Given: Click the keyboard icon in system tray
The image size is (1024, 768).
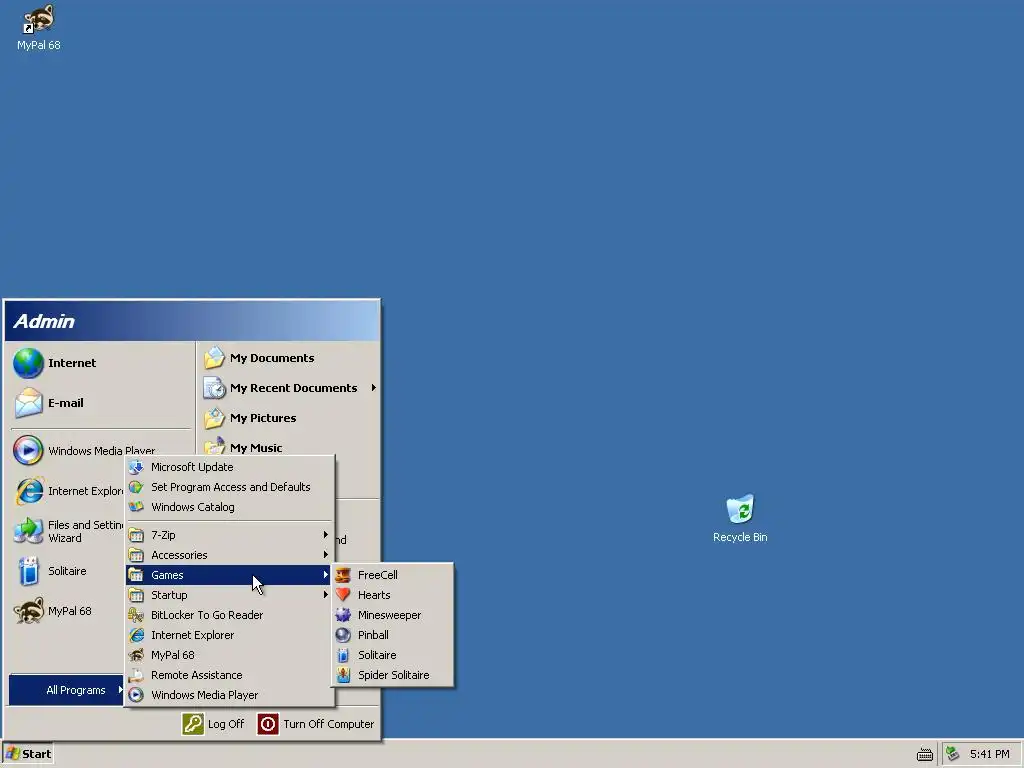Looking at the screenshot, I should 924,754.
